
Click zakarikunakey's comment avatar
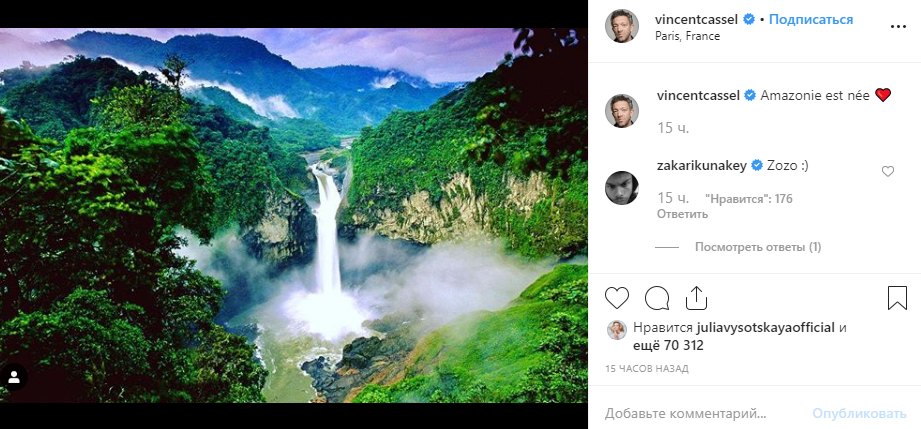(x=622, y=185)
